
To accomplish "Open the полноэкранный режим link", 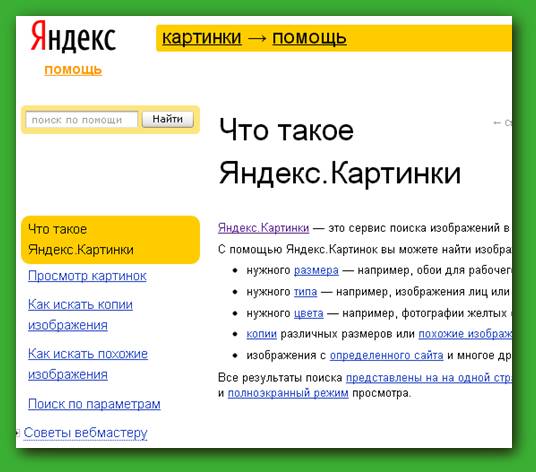I will [x=288, y=393].
